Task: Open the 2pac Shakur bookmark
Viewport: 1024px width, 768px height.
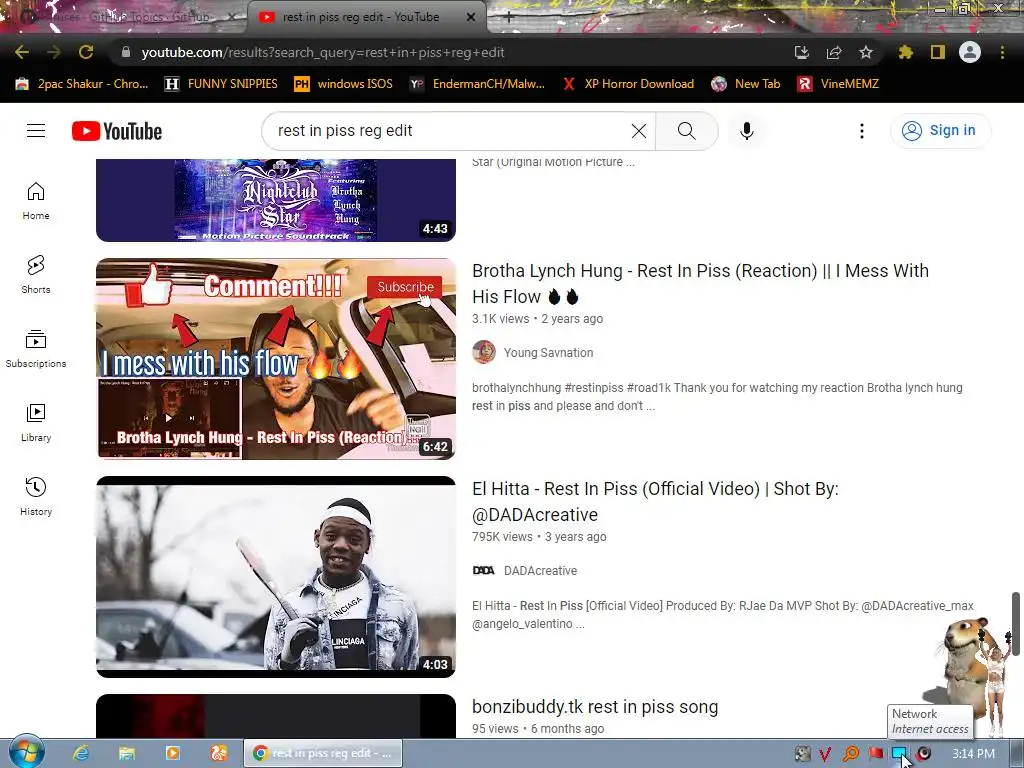Action: tap(82, 84)
